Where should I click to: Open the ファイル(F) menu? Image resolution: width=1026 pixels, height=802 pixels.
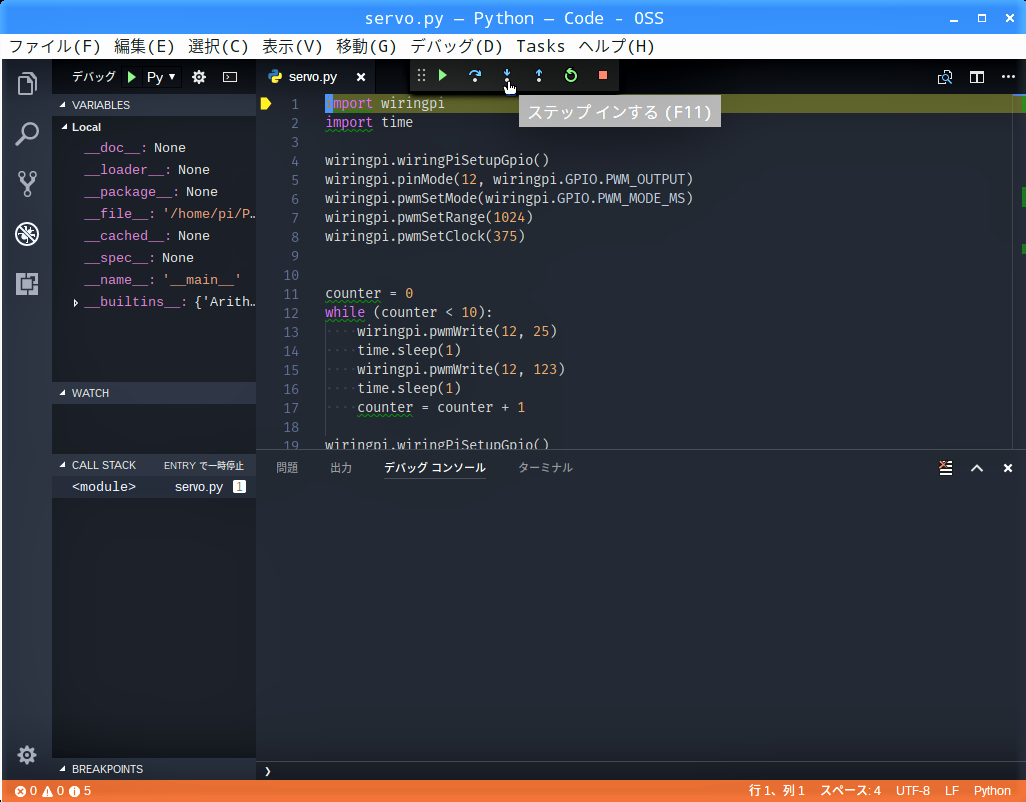(55, 46)
